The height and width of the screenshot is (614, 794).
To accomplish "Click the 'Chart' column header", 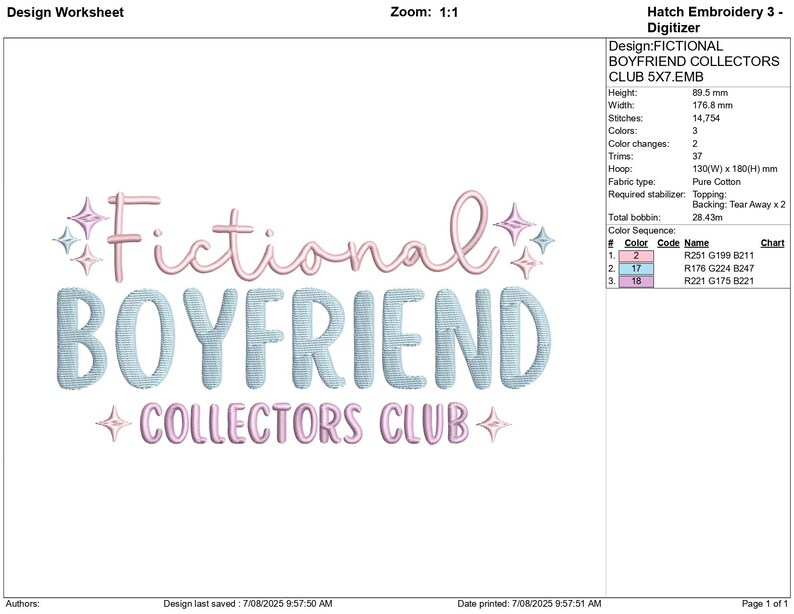I will point(772,243).
